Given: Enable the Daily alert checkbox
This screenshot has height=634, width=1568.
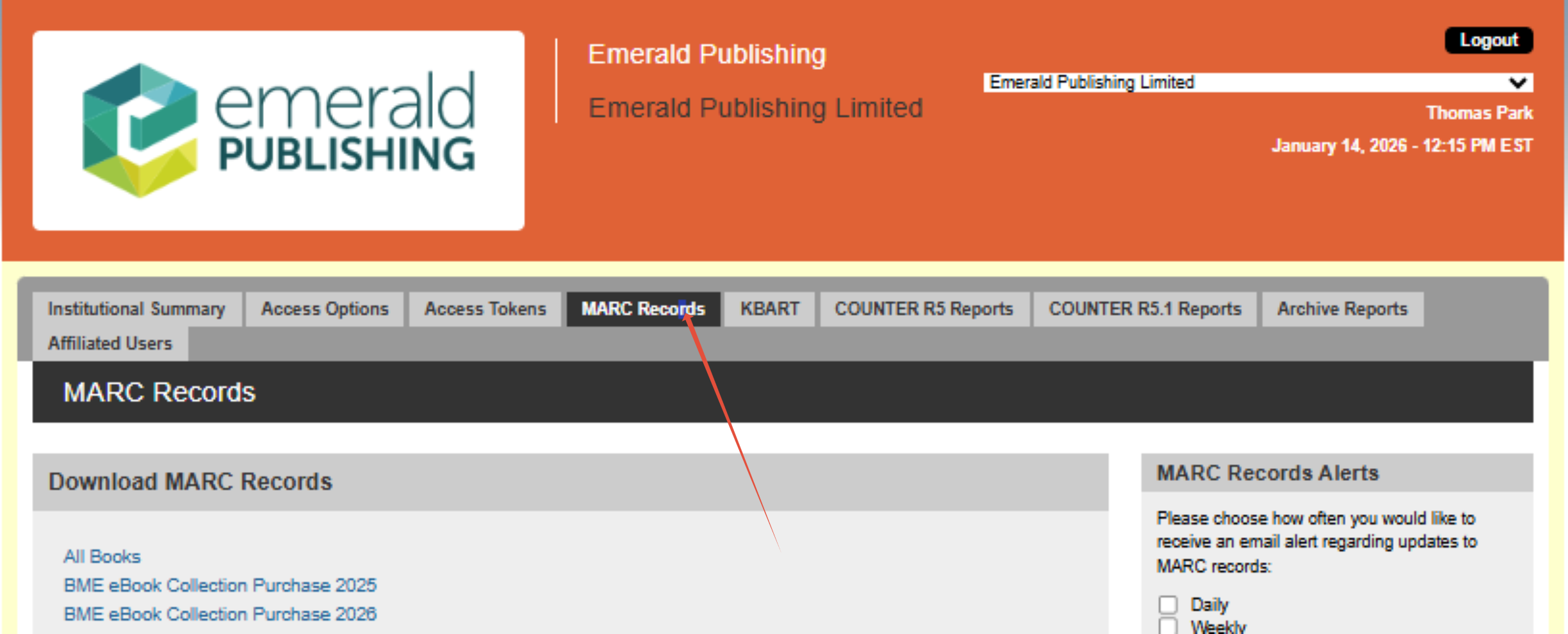Looking at the screenshot, I should 1168,604.
